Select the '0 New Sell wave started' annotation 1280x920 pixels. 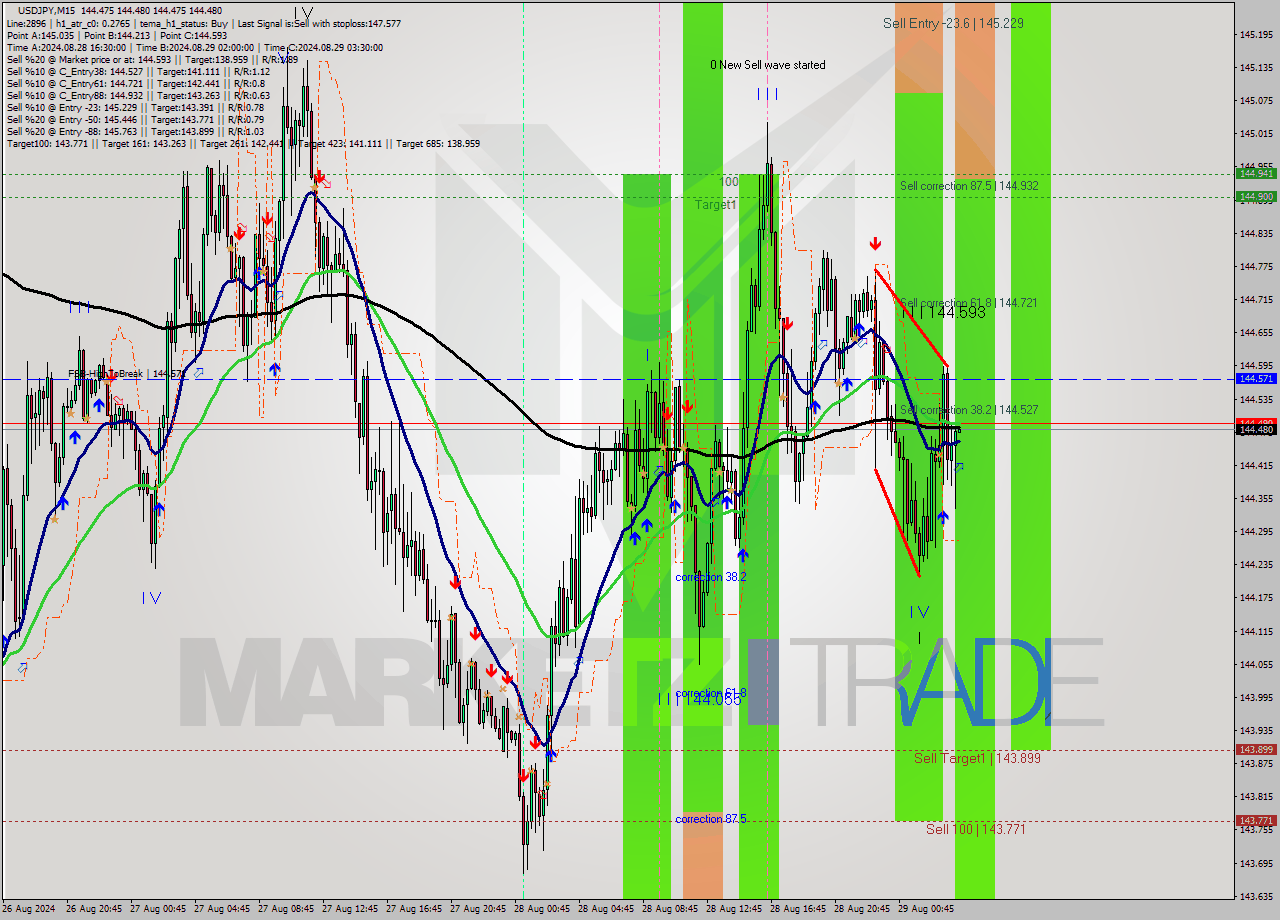[768, 65]
